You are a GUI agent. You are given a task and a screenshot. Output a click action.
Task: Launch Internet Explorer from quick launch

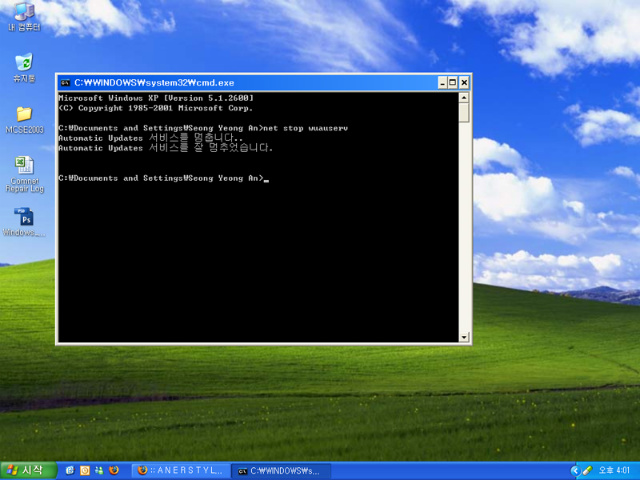click(70, 470)
